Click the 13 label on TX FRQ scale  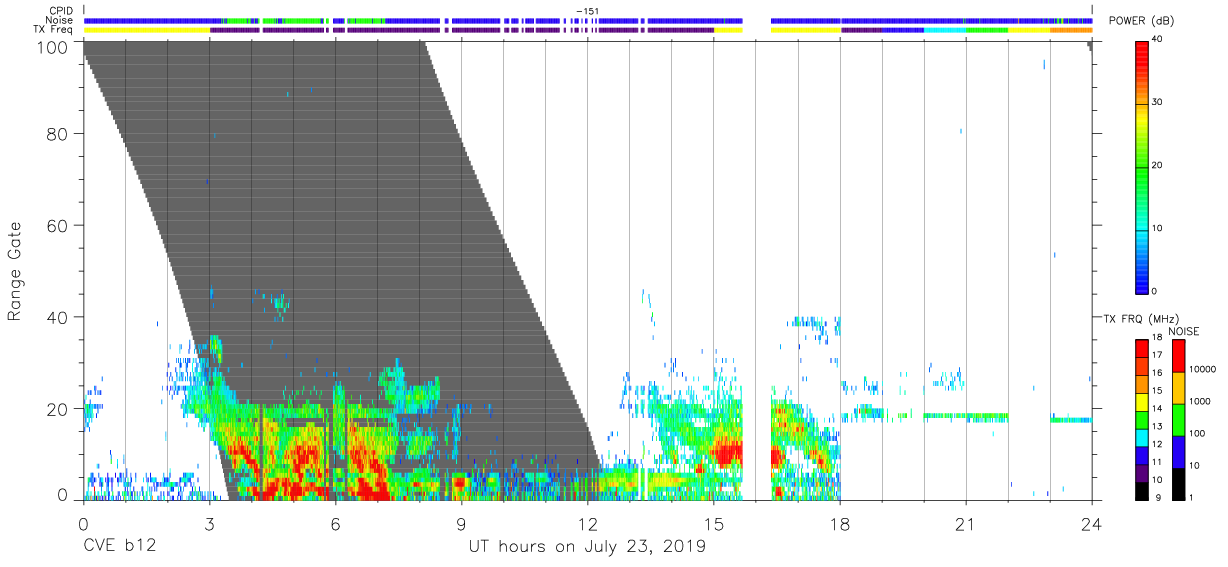tap(1158, 427)
